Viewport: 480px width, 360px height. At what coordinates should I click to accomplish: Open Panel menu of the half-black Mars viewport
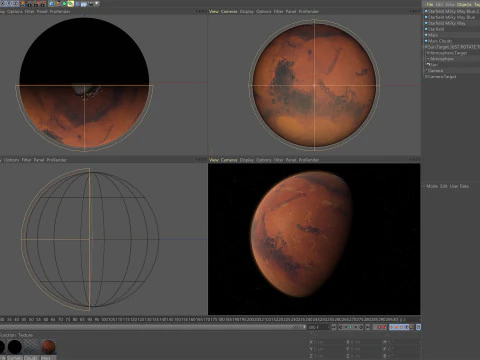click(42, 11)
